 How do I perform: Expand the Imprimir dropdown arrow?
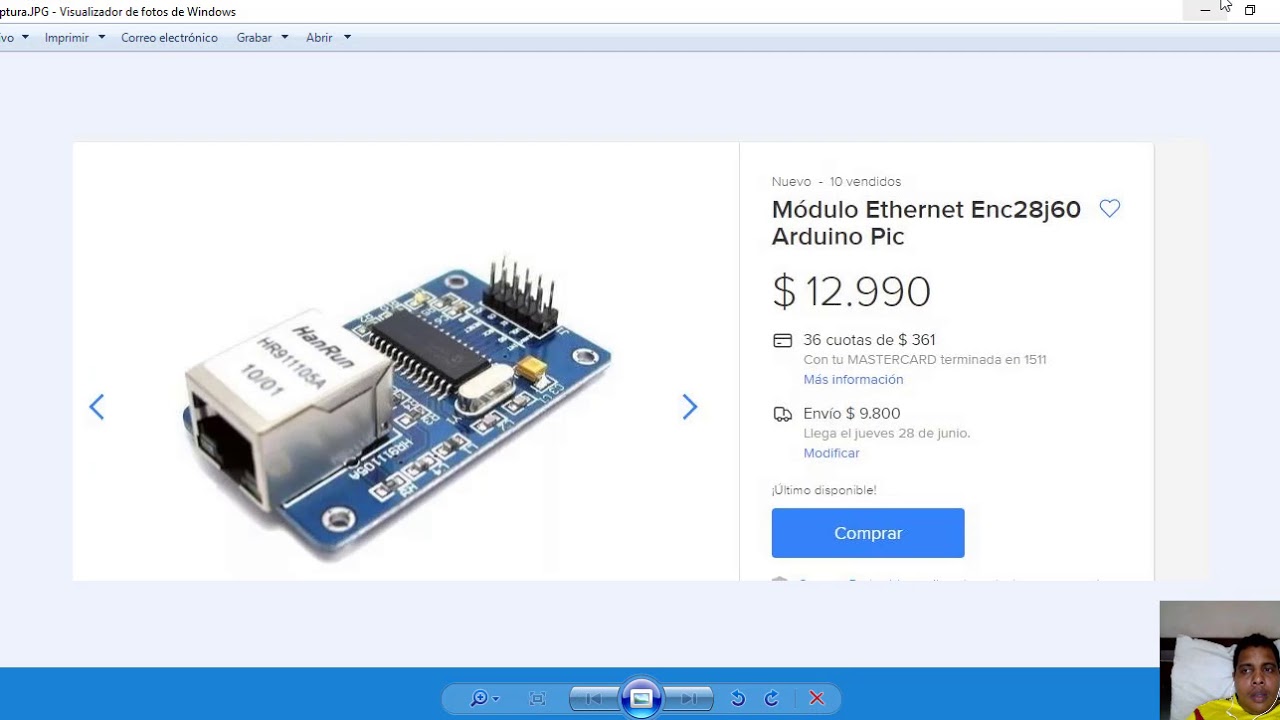coord(101,38)
